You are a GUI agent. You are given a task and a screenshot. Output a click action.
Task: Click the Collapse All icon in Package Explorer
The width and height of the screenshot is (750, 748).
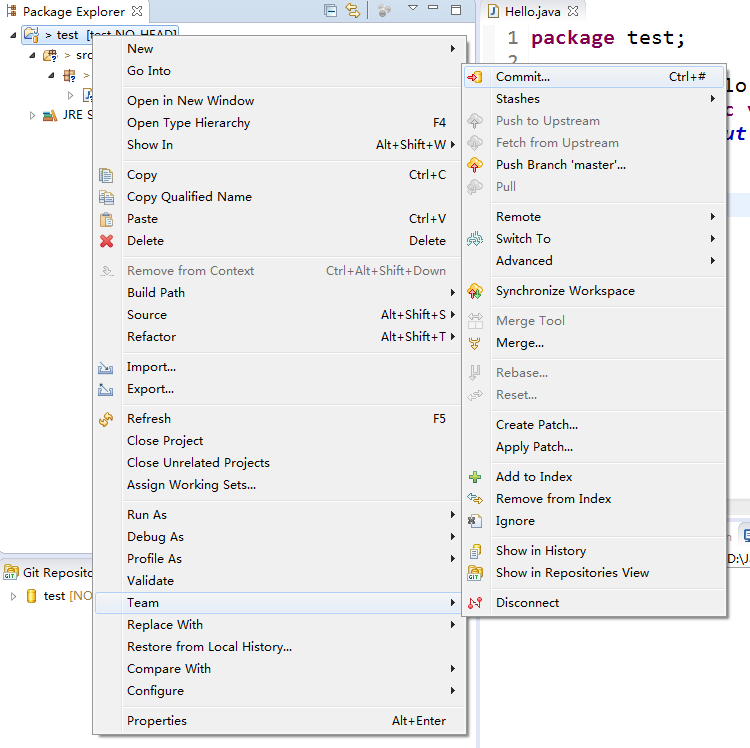331,11
